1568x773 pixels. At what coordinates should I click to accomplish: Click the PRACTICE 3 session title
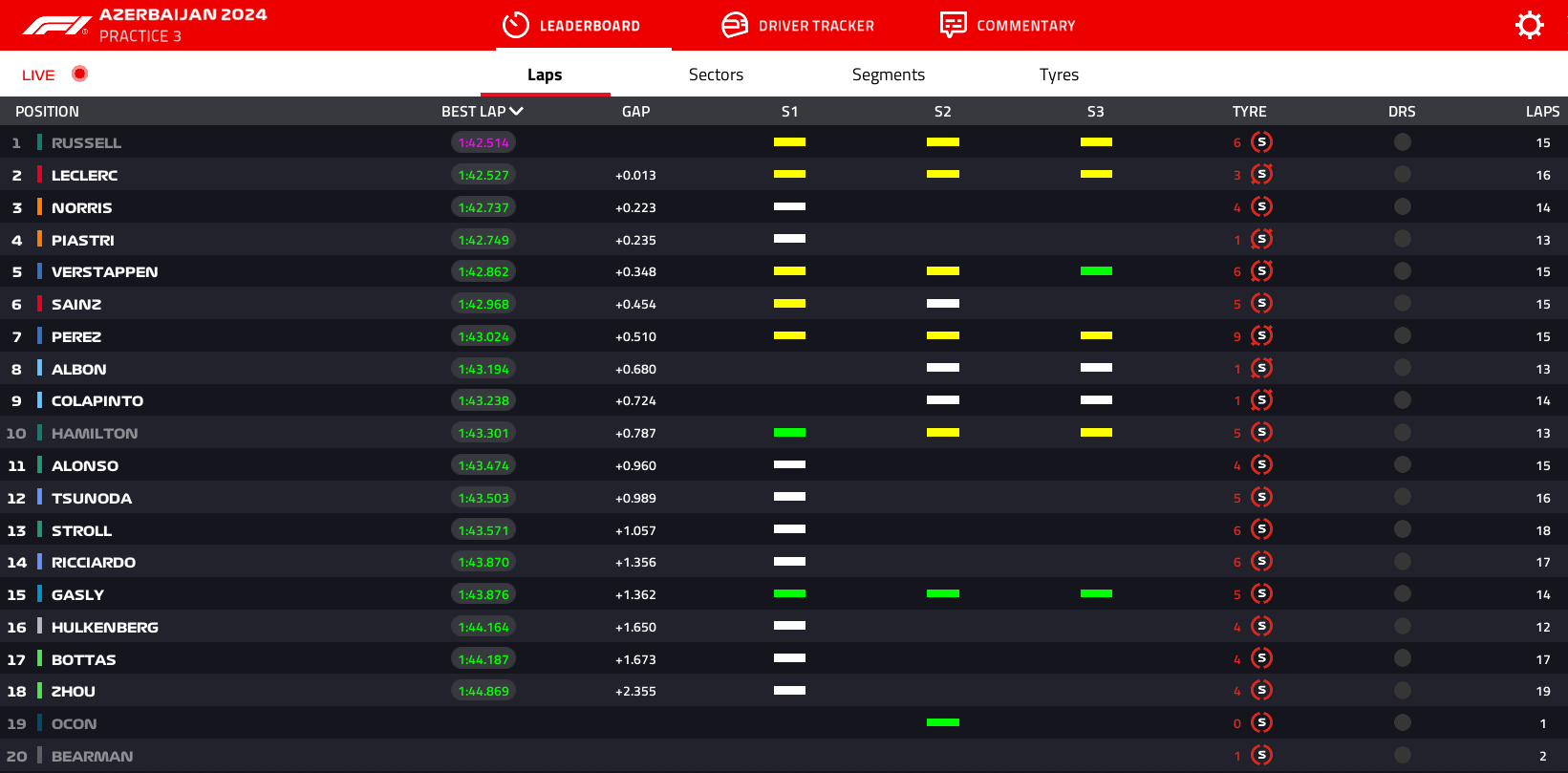[140, 36]
